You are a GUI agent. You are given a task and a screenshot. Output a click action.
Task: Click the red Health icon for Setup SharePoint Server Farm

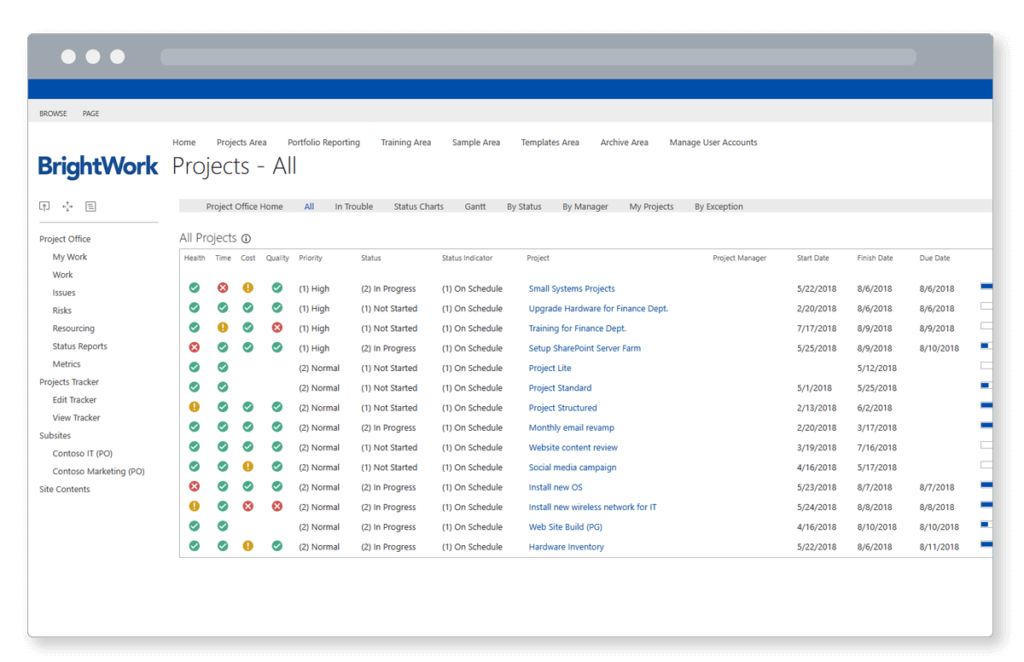(194, 348)
